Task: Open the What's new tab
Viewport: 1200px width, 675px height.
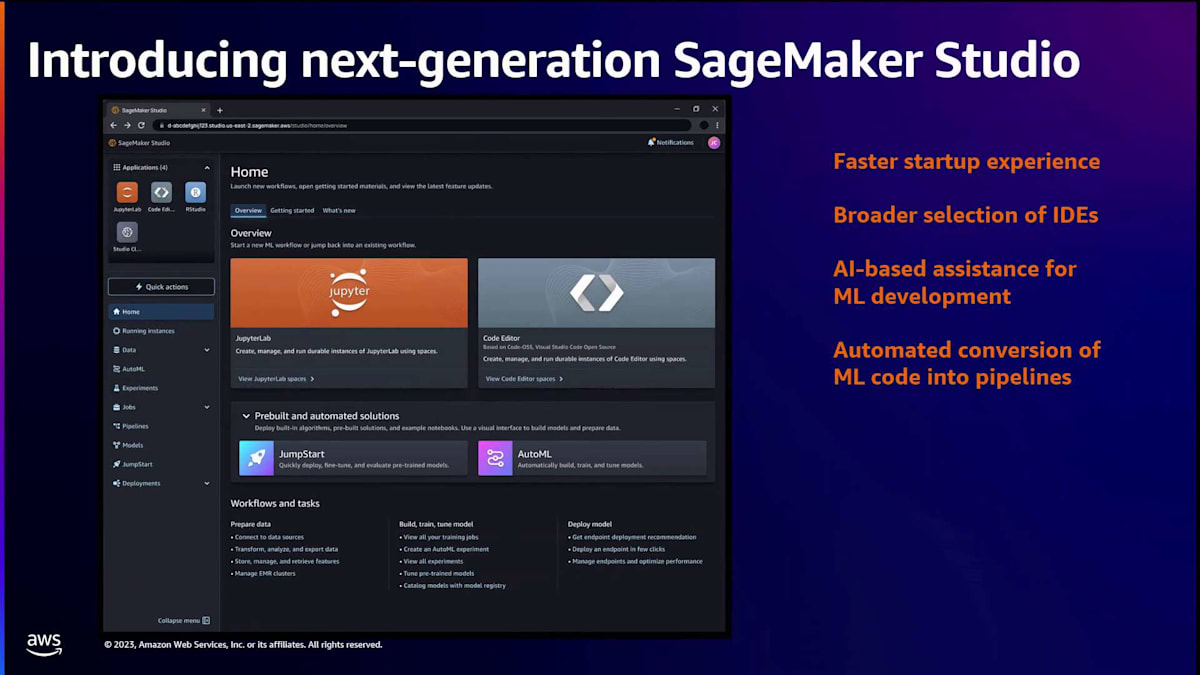Action: [339, 210]
